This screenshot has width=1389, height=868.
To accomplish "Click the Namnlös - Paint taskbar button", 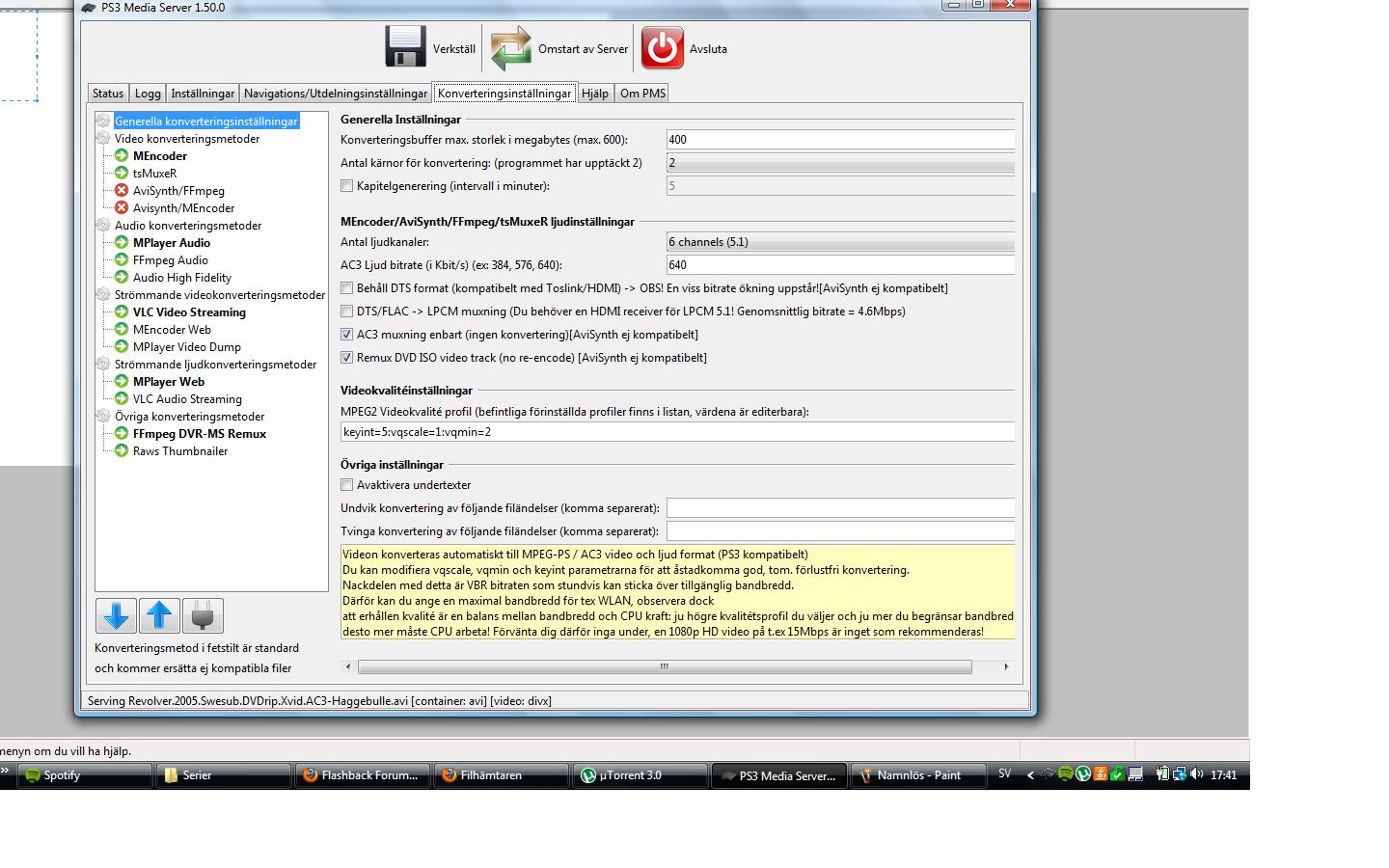I will (918, 774).
